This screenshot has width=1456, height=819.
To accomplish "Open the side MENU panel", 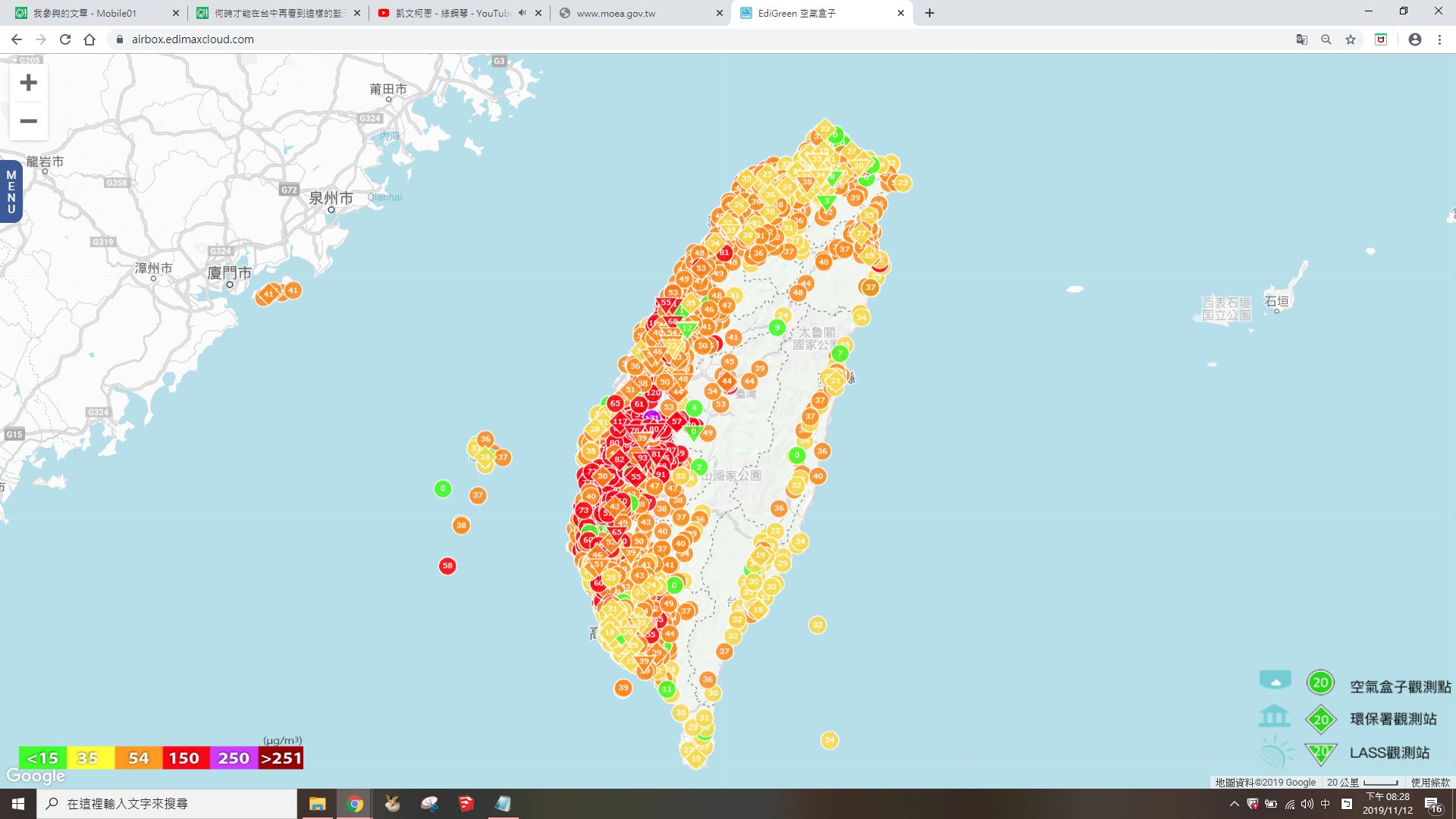I will tap(11, 192).
